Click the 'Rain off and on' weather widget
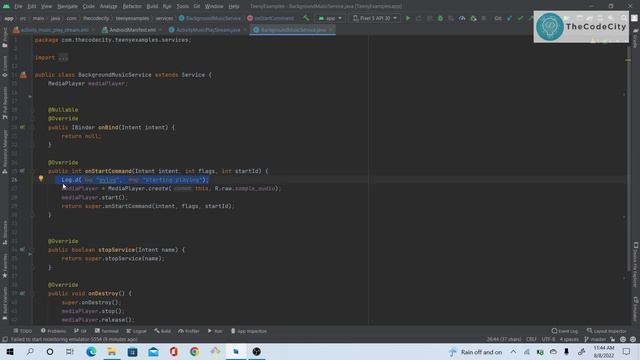Screen dimensions: 640x360 tap(476, 352)
